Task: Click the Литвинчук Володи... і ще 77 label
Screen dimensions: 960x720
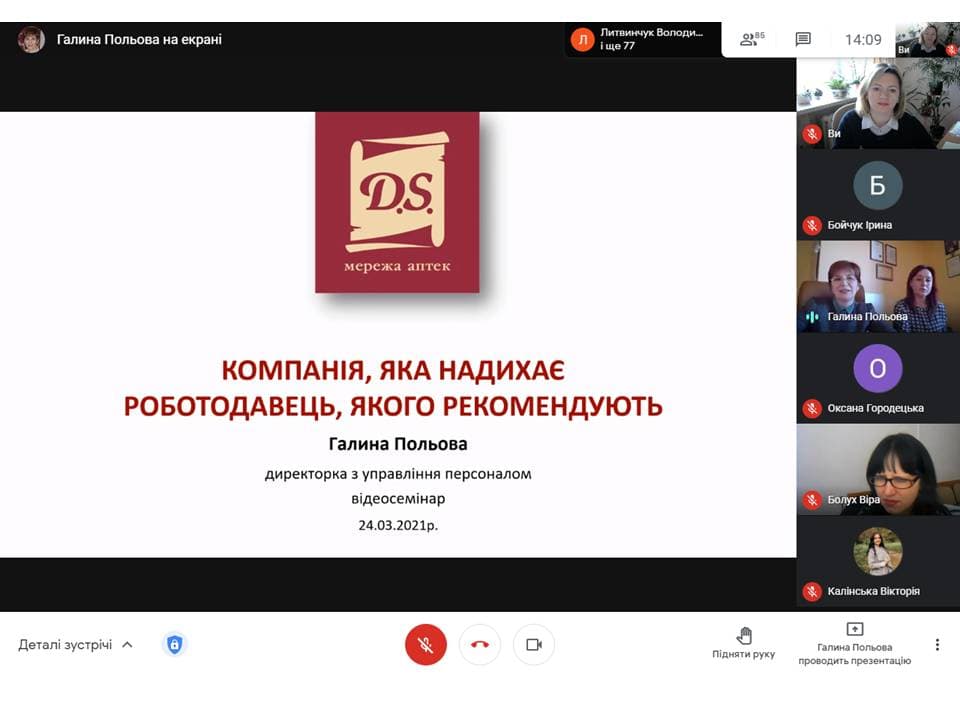Action: point(651,39)
